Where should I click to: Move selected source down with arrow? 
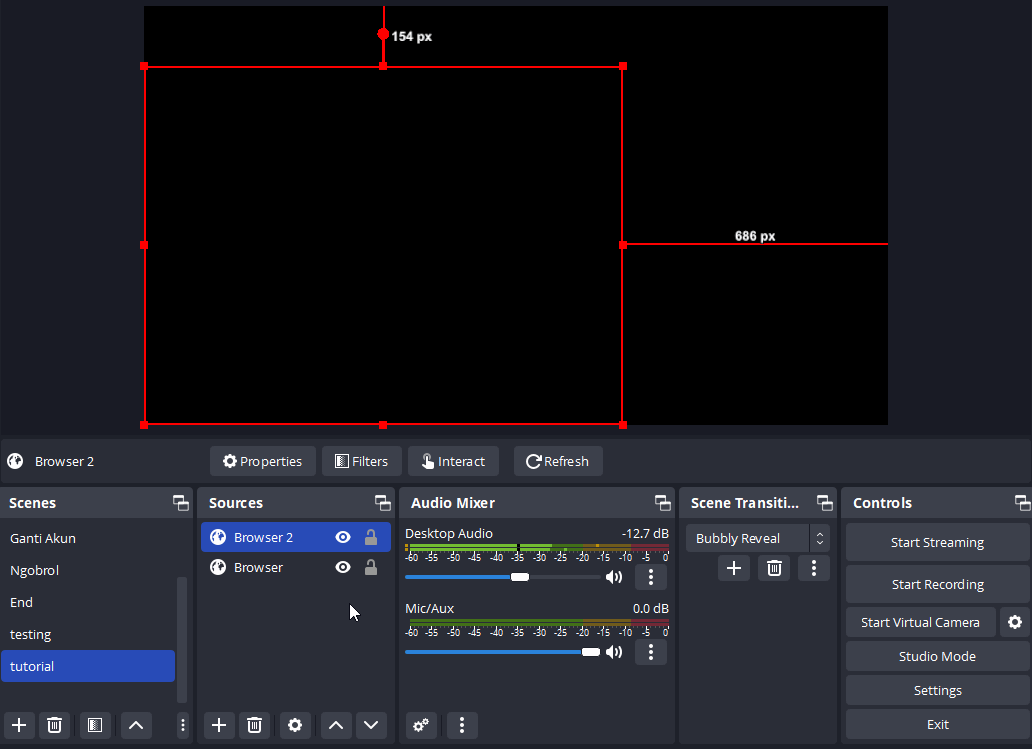click(x=371, y=725)
